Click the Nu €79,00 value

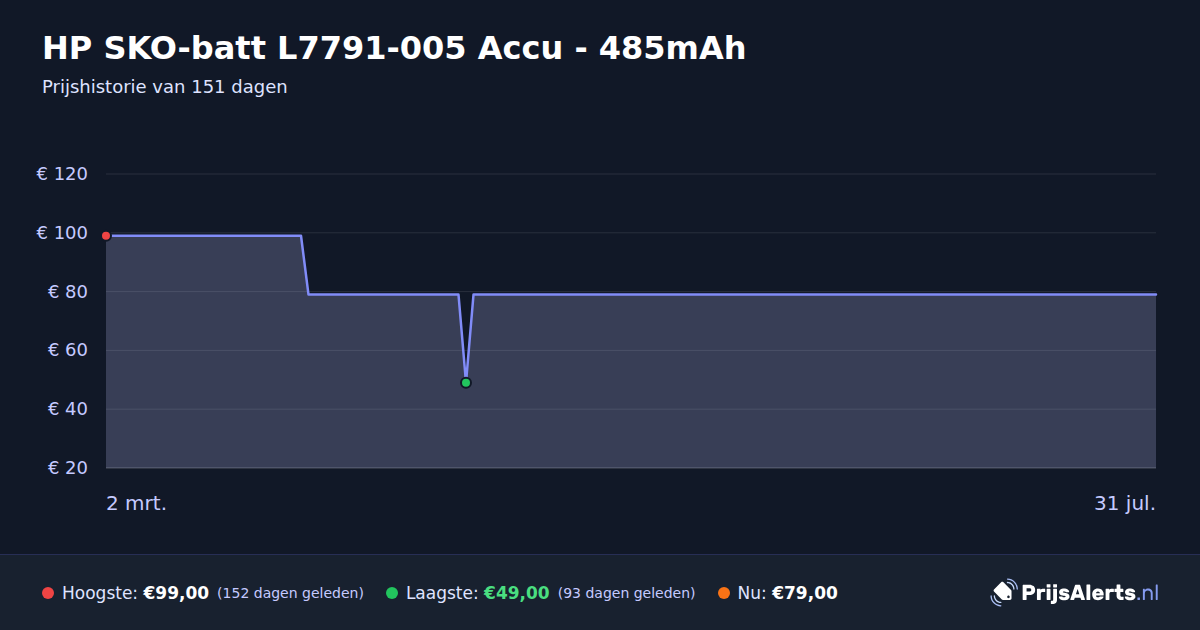pos(805,593)
